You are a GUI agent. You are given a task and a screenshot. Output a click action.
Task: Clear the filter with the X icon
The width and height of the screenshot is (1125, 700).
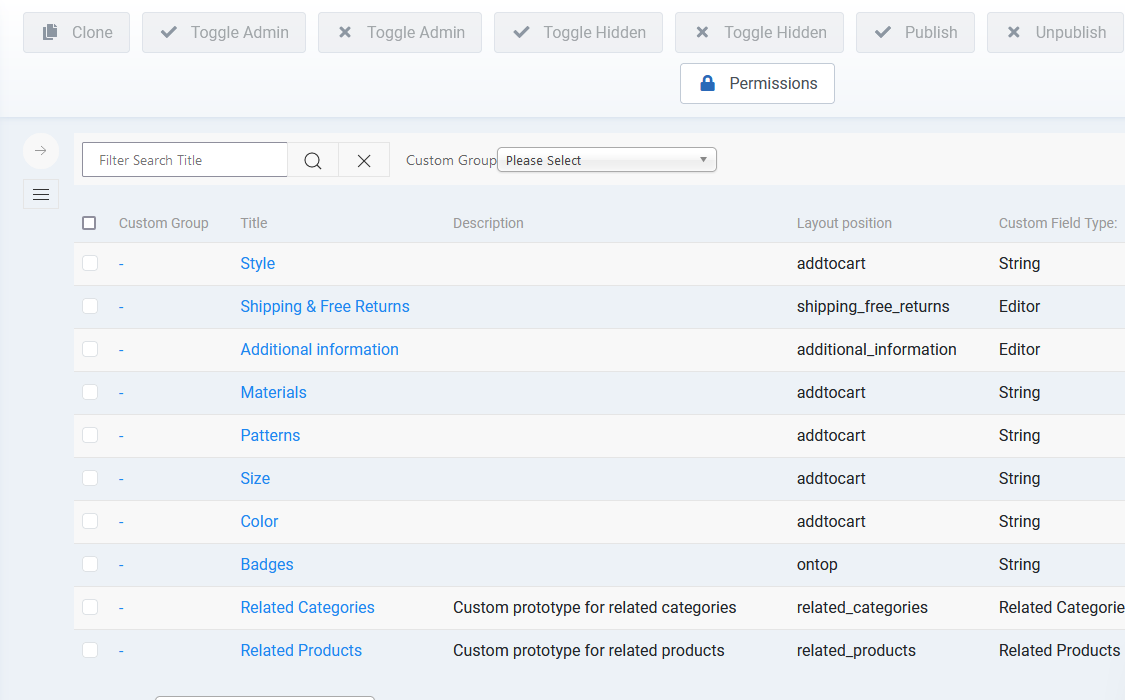tap(364, 160)
